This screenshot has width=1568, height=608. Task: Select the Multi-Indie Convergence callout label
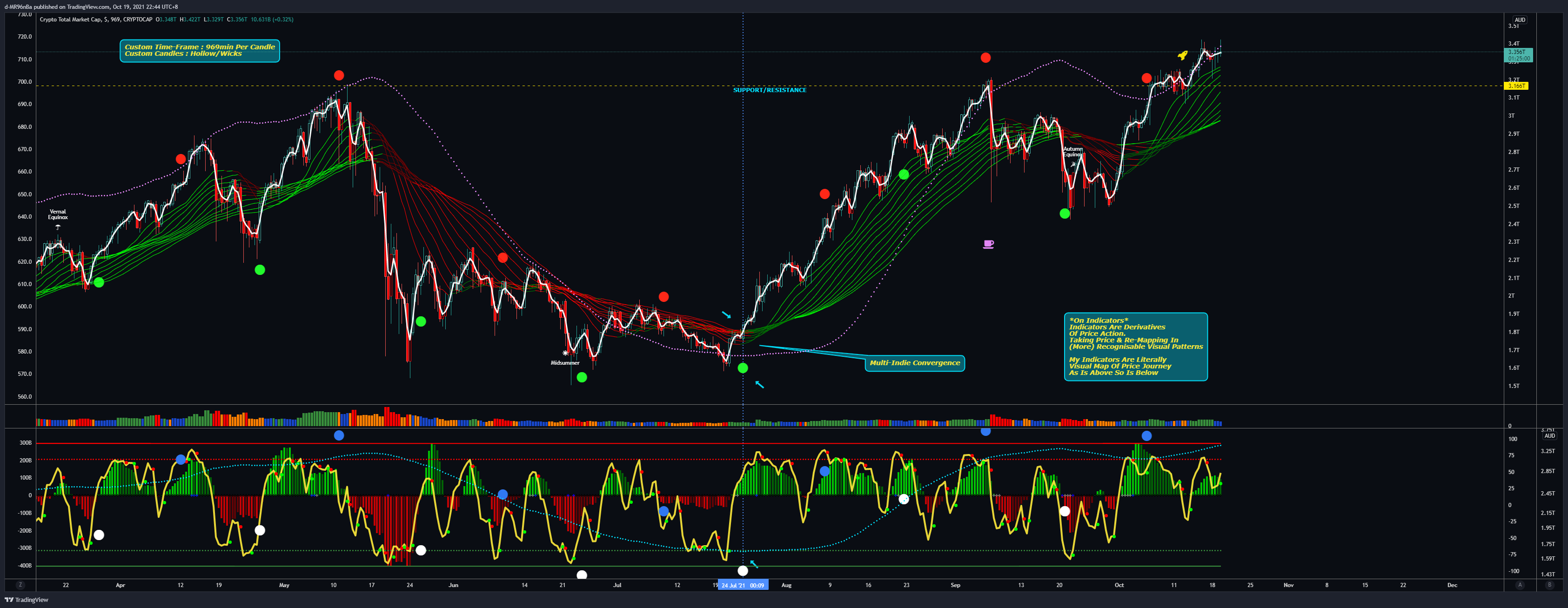pos(914,363)
